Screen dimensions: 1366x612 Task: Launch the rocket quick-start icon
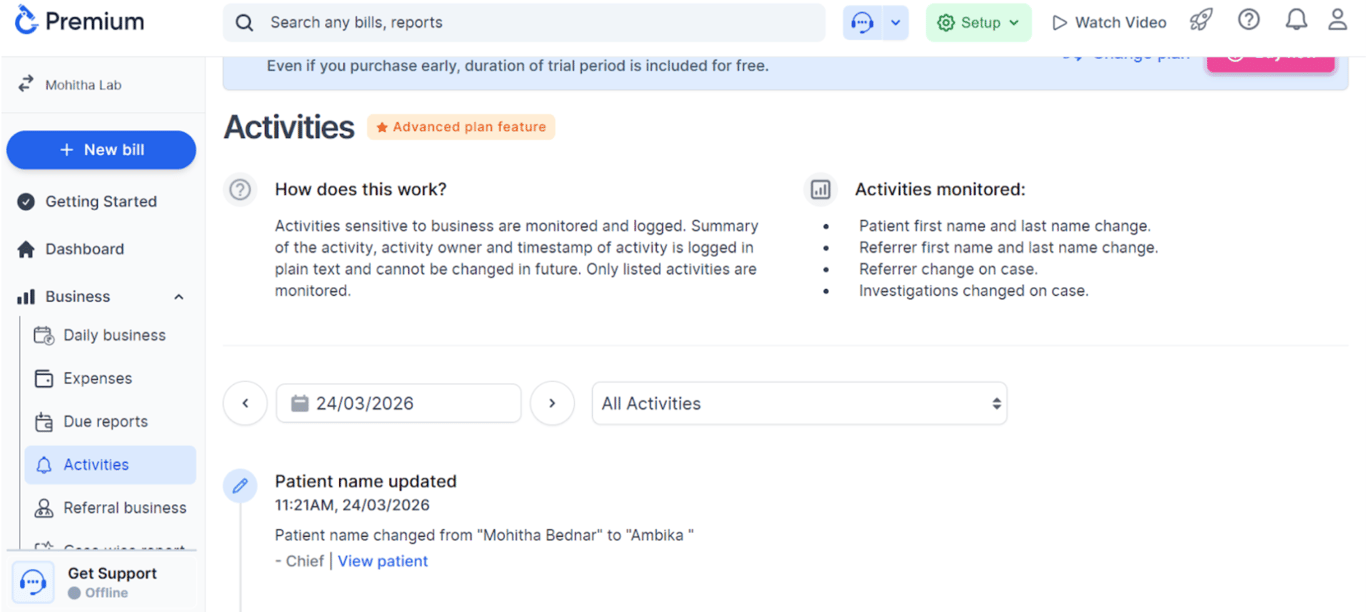[x=1200, y=20]
